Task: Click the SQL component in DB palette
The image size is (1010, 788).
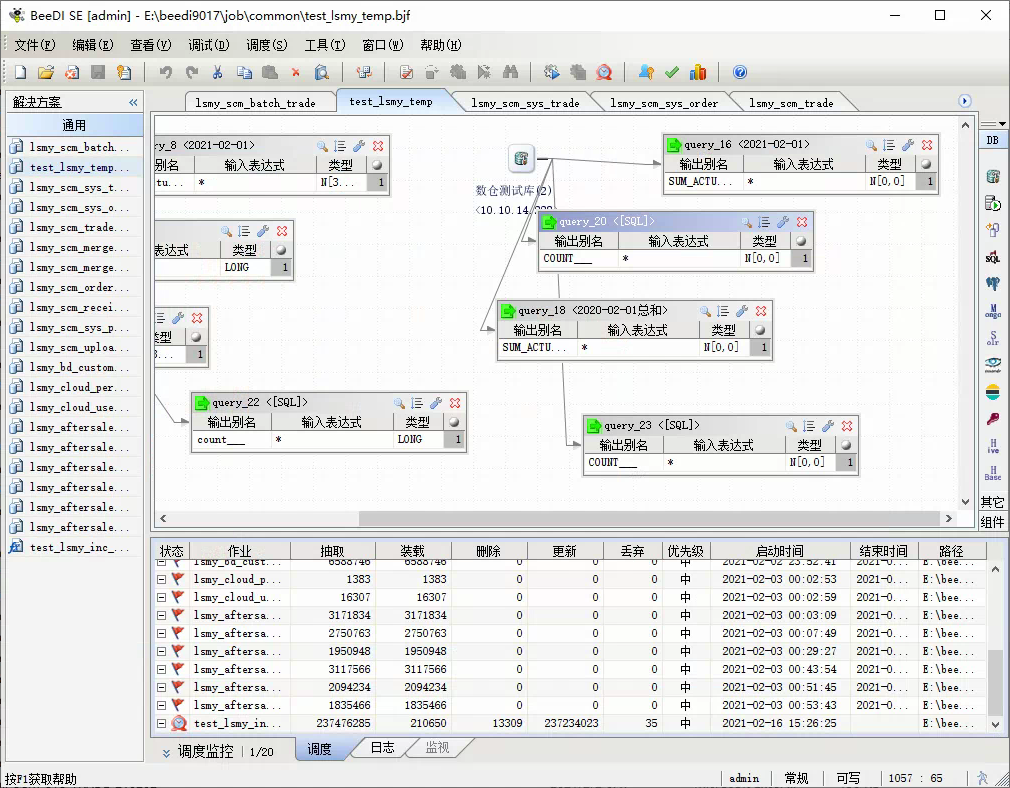Action: pos(993,257)
